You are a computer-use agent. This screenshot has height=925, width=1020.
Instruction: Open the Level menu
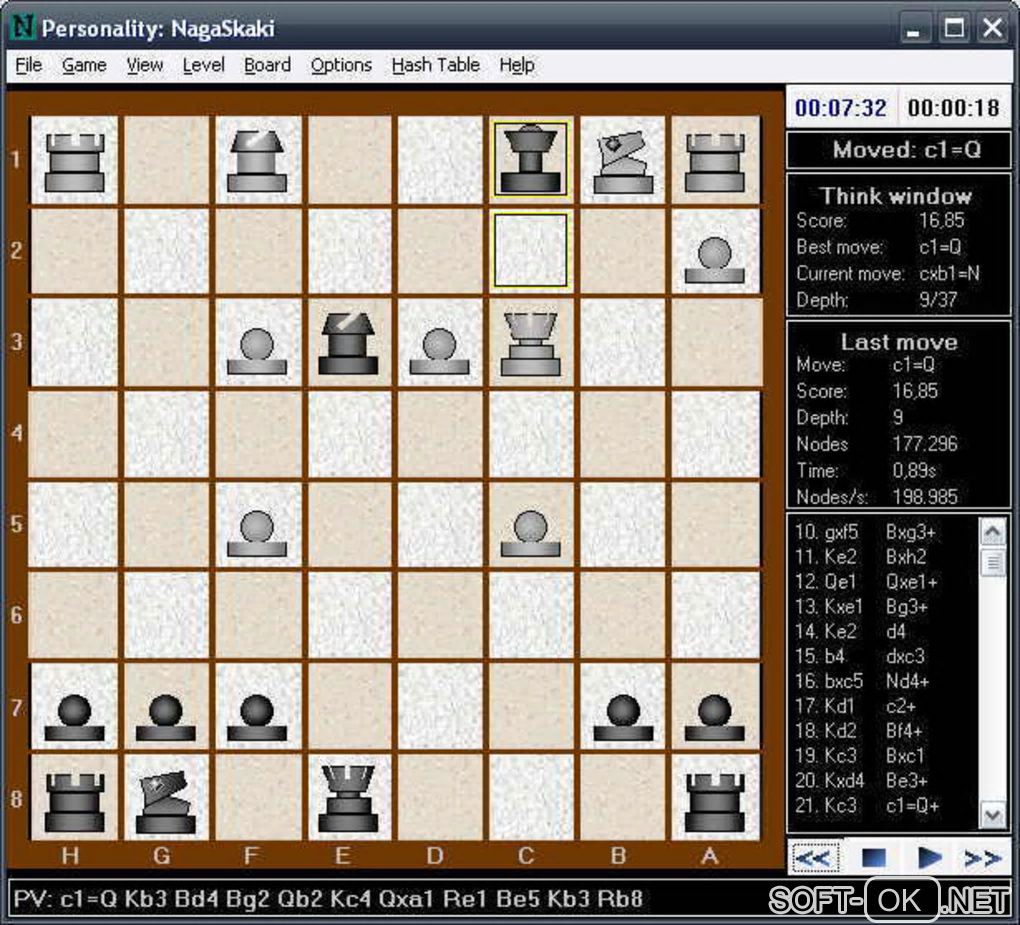[x=203, y=65]
